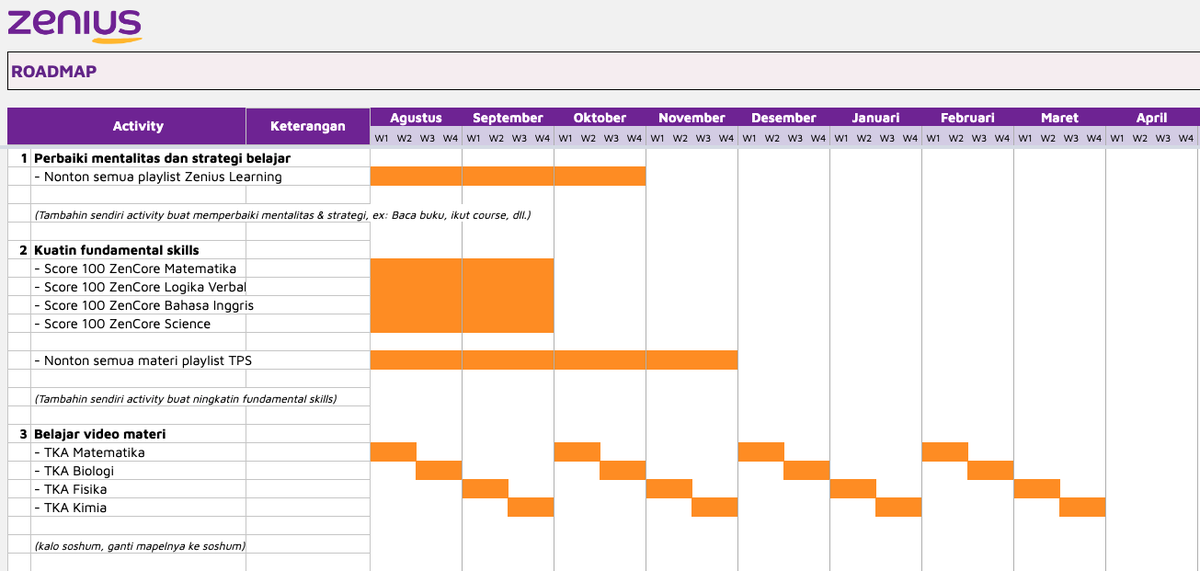Click TKA Matematika orange bar in Desember
The image size is (1200, 571).
761,452
